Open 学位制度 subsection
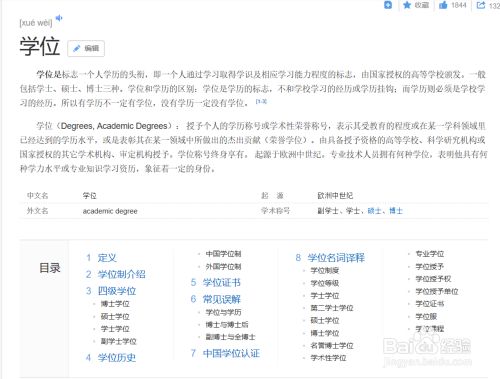The height and width of the screenshot is (379, 500). tap(325, 270)
